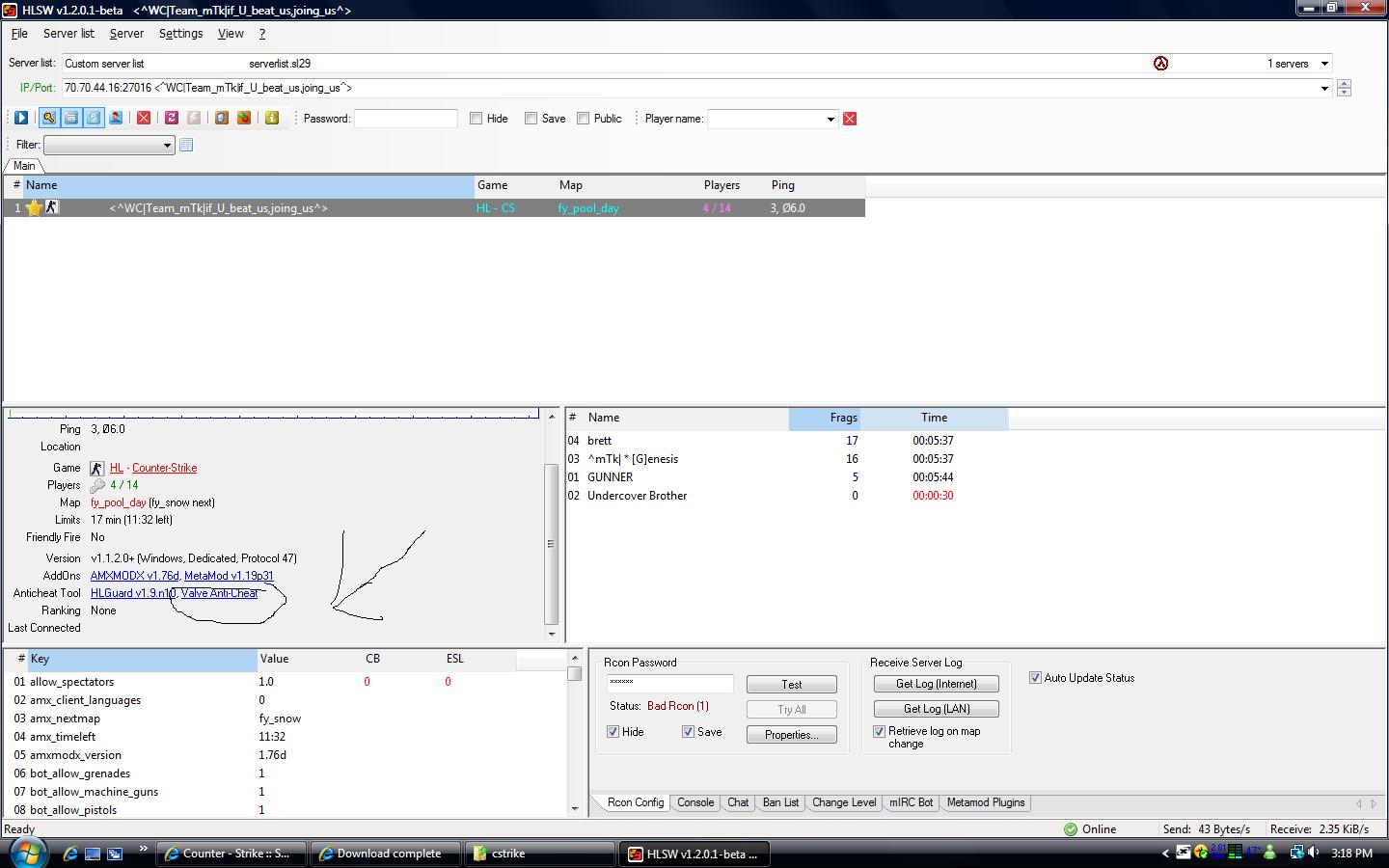Click the green Online status icon
Image resolution: width=1389 pixels, height=868 pixels.
(1071, 829)
